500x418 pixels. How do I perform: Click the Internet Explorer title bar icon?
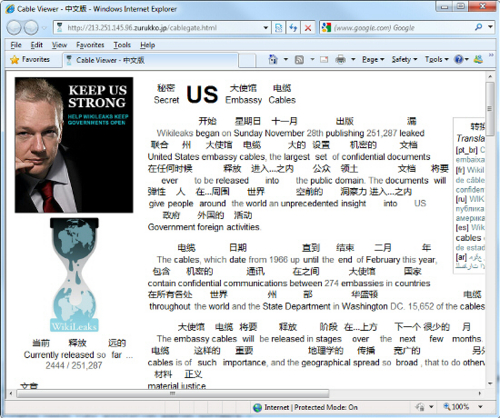[x=10, y=9]
